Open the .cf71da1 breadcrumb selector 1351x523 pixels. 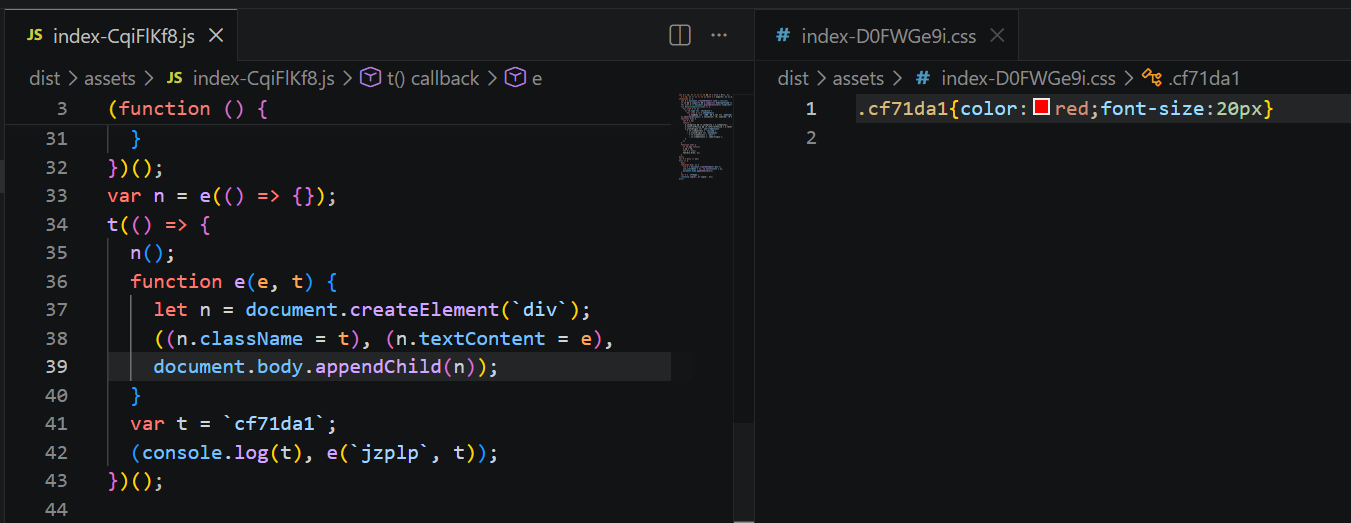pos(1203,78)
